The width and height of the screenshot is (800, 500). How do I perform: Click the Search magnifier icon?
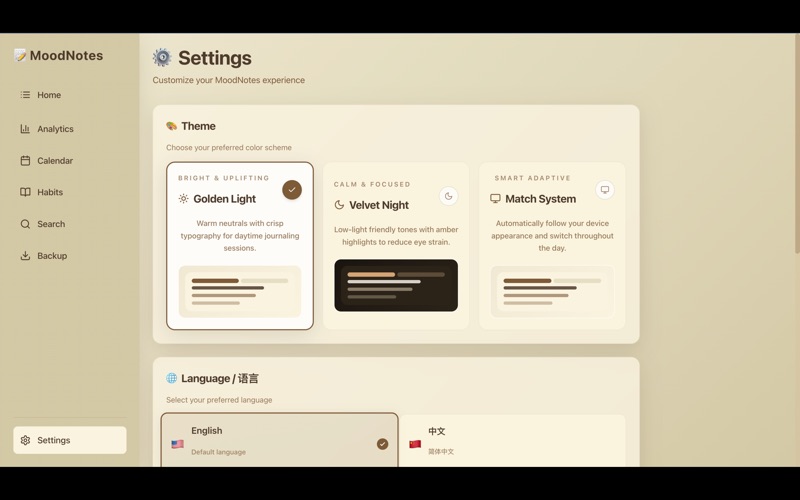[x=25, y=224]
